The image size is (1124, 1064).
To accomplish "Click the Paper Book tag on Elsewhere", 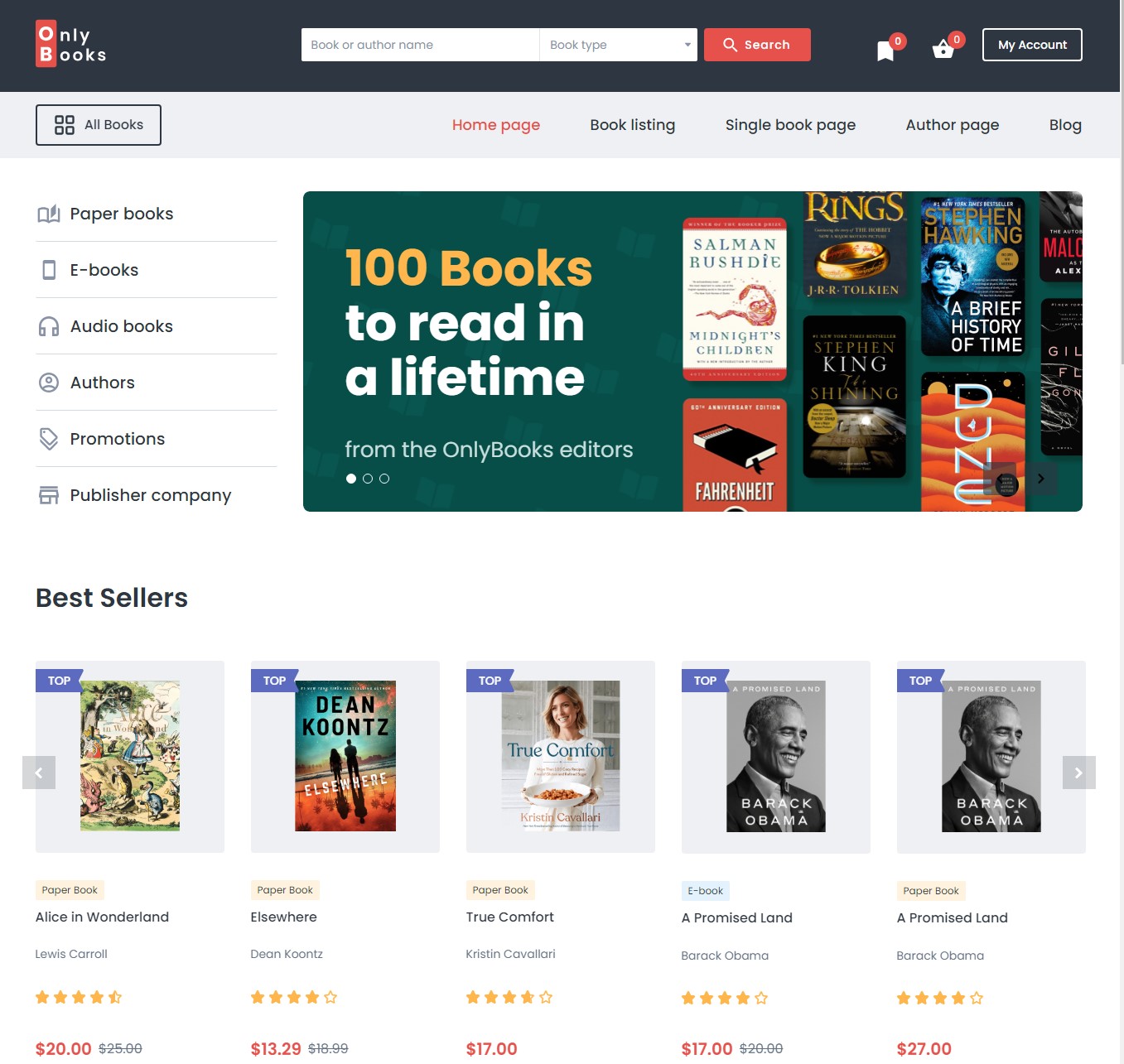I will click(x=285, y=890).
